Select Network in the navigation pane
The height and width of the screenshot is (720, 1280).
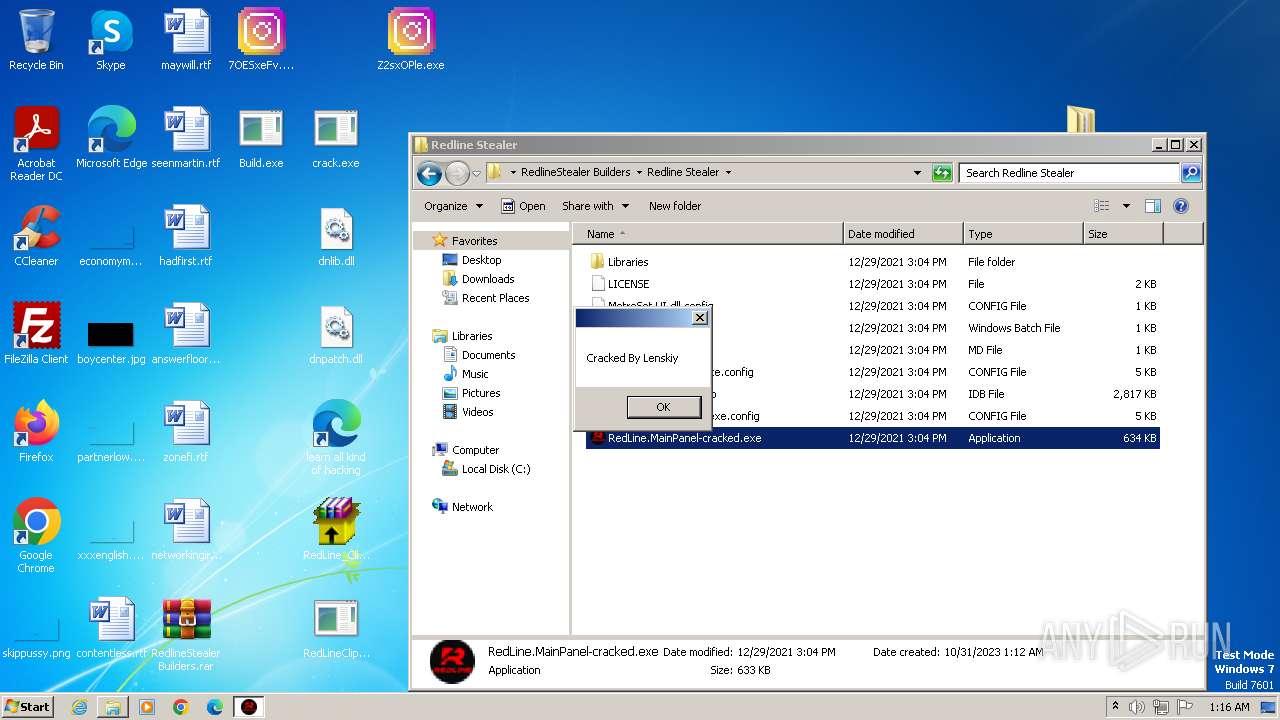pyautogui.click(x=472, y=507)
